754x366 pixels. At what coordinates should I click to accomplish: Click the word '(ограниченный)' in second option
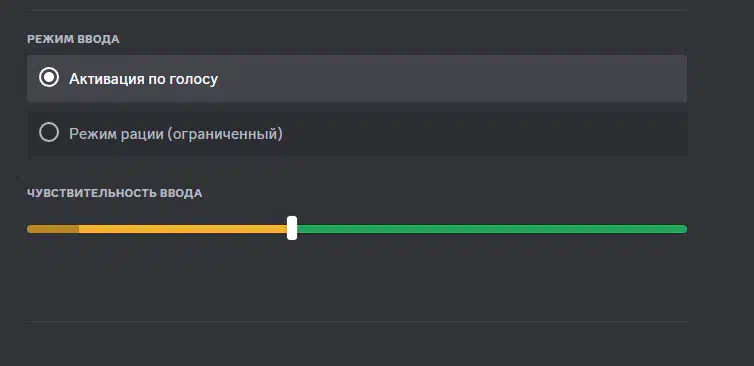pyautogui.click(x=225, y=134)
